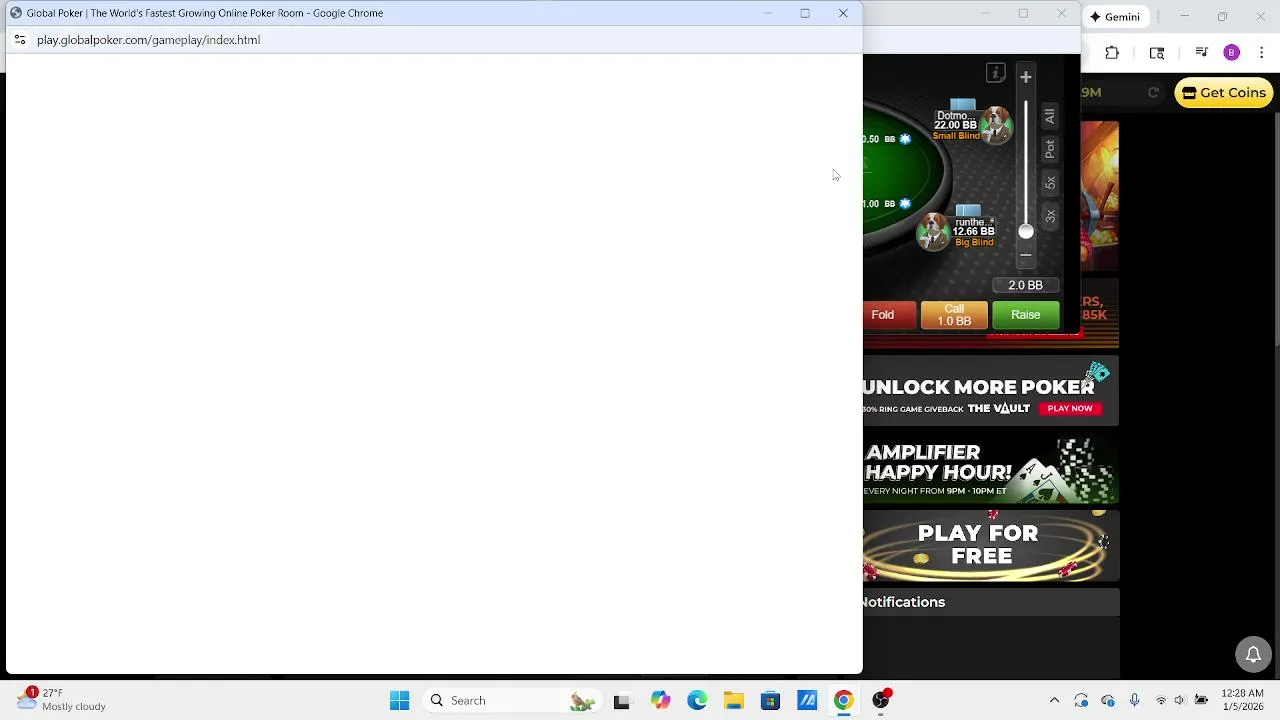Screen dimensions: 1280x720
Task: View site information icon in address bar
Action: 19,40
